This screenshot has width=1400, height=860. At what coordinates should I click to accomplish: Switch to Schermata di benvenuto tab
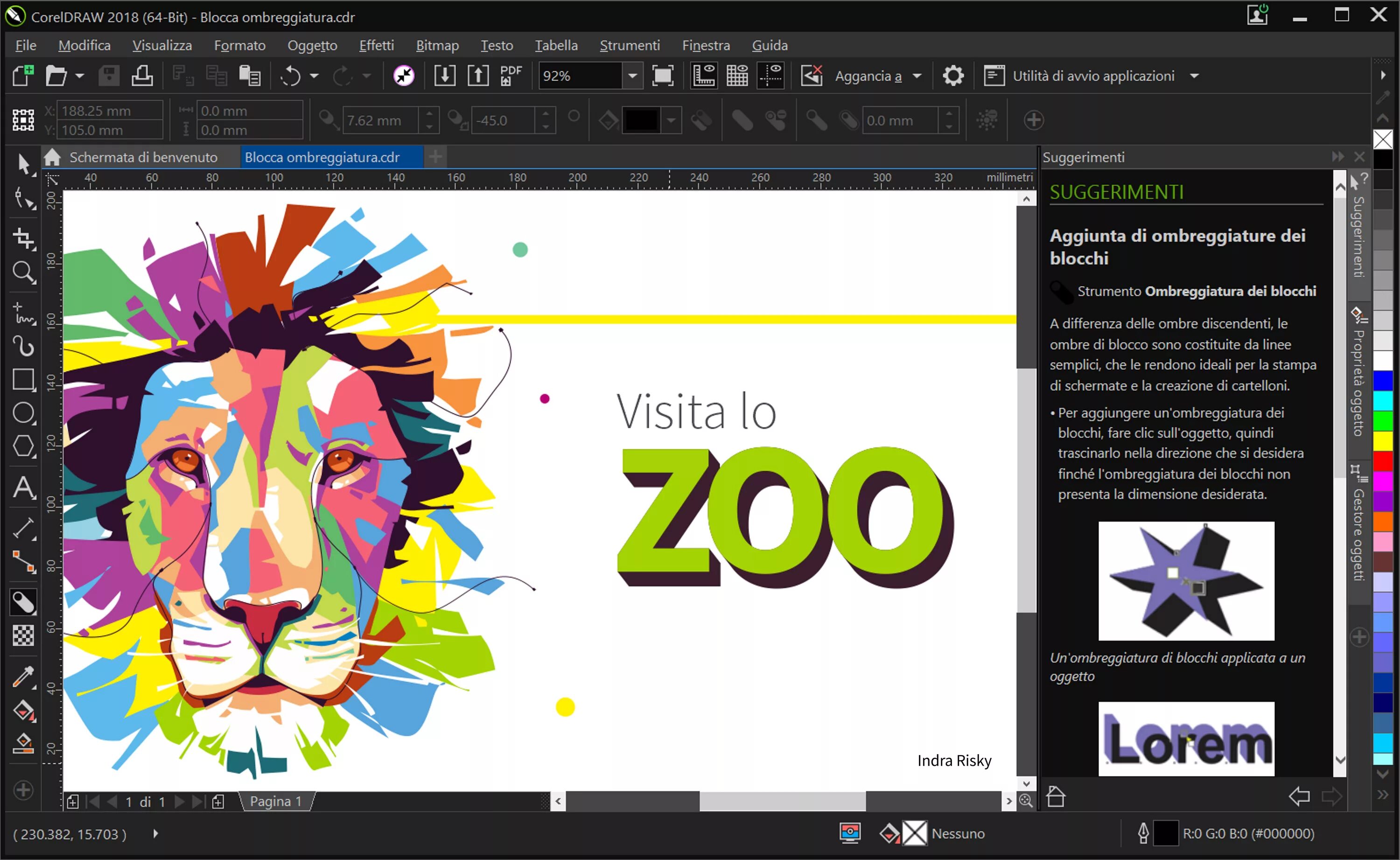pyautogui.click(x=143, y=158)
